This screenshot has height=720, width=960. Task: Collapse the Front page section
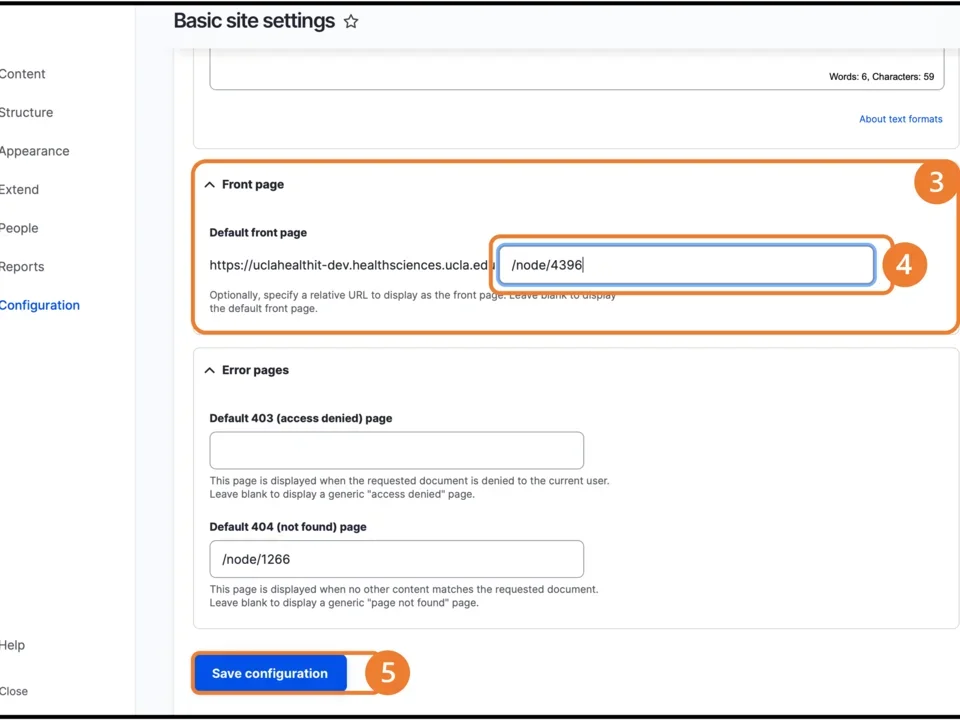point(209,184)
